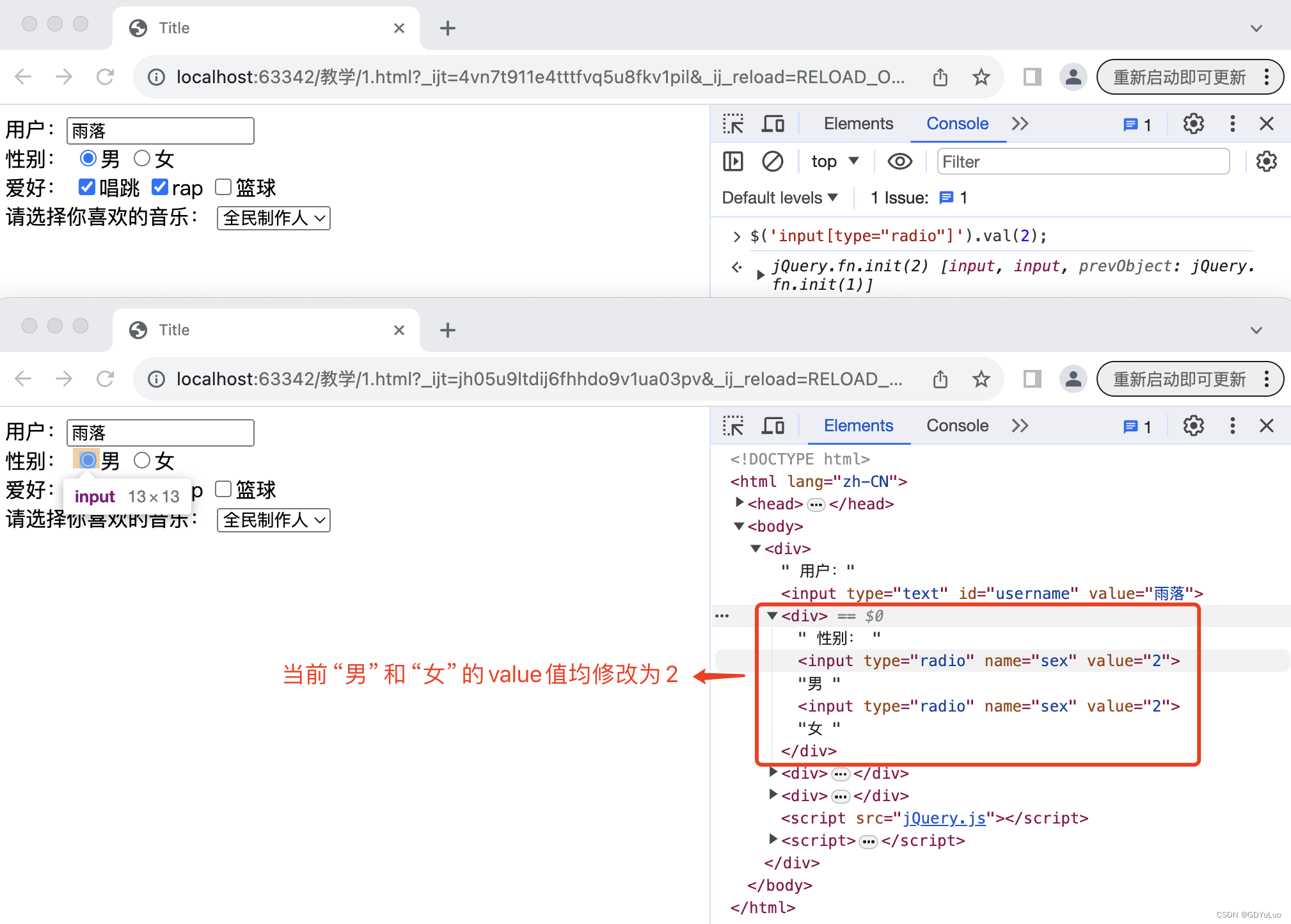Click the jQuery.js script source link

point(944,818)
